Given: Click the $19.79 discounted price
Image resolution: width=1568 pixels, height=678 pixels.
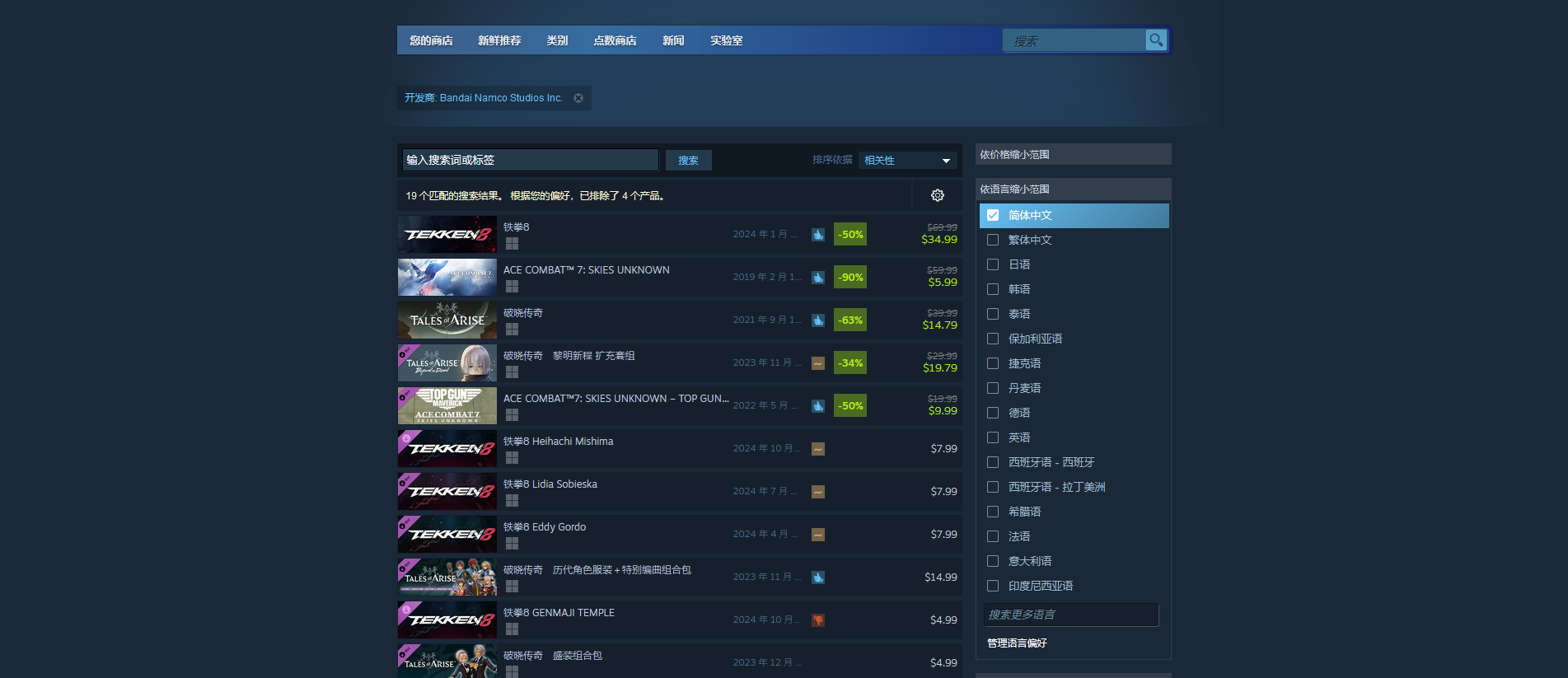Looking at the screenshot, I should pos(940,368).
